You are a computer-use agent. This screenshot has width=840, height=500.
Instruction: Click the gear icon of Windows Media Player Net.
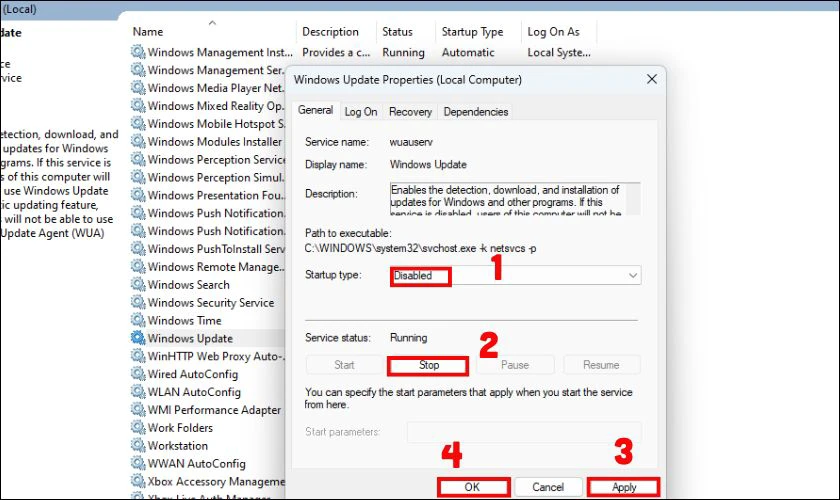138,87
